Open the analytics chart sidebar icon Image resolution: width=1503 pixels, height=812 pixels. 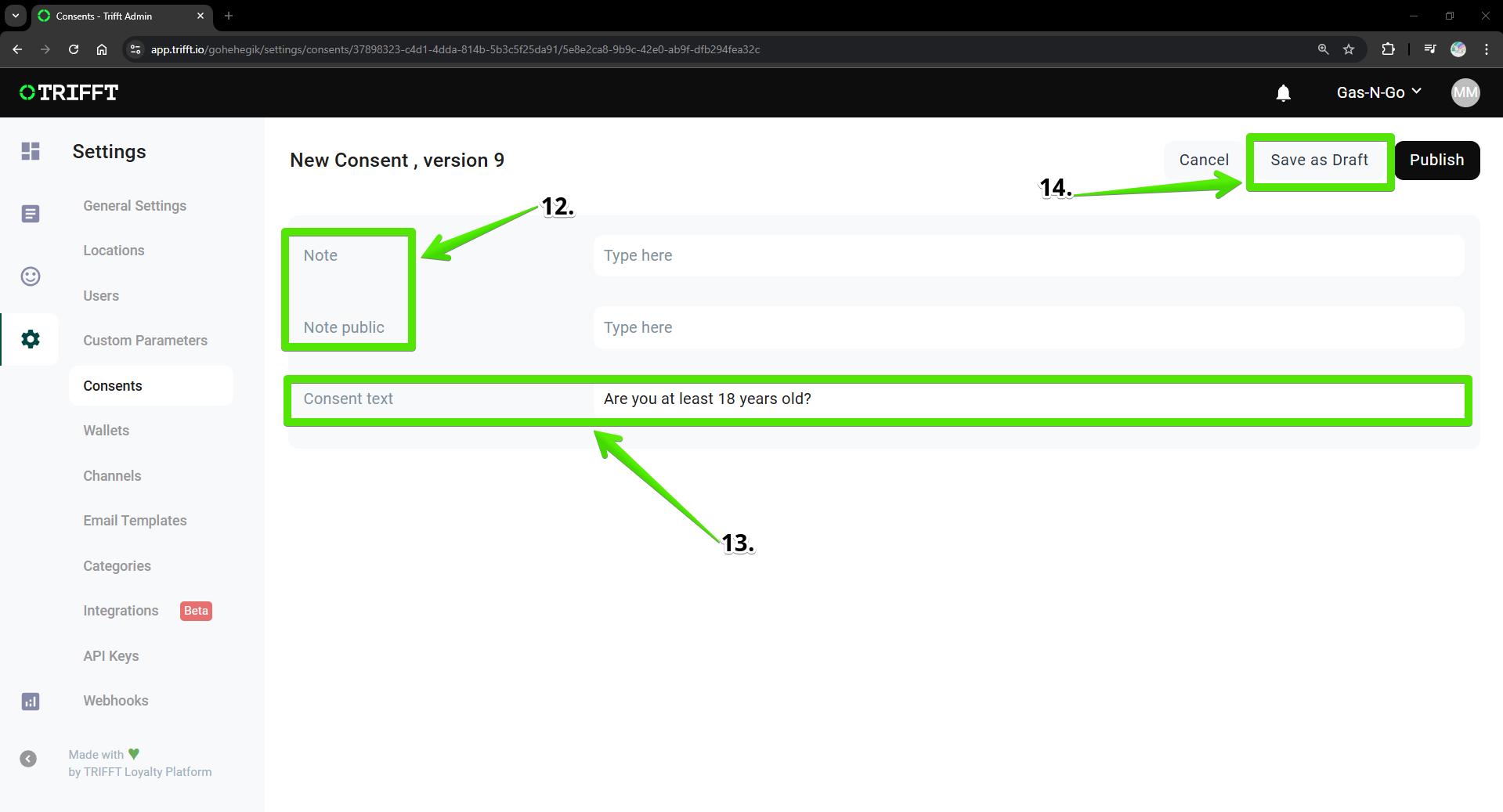pos(31,701)
